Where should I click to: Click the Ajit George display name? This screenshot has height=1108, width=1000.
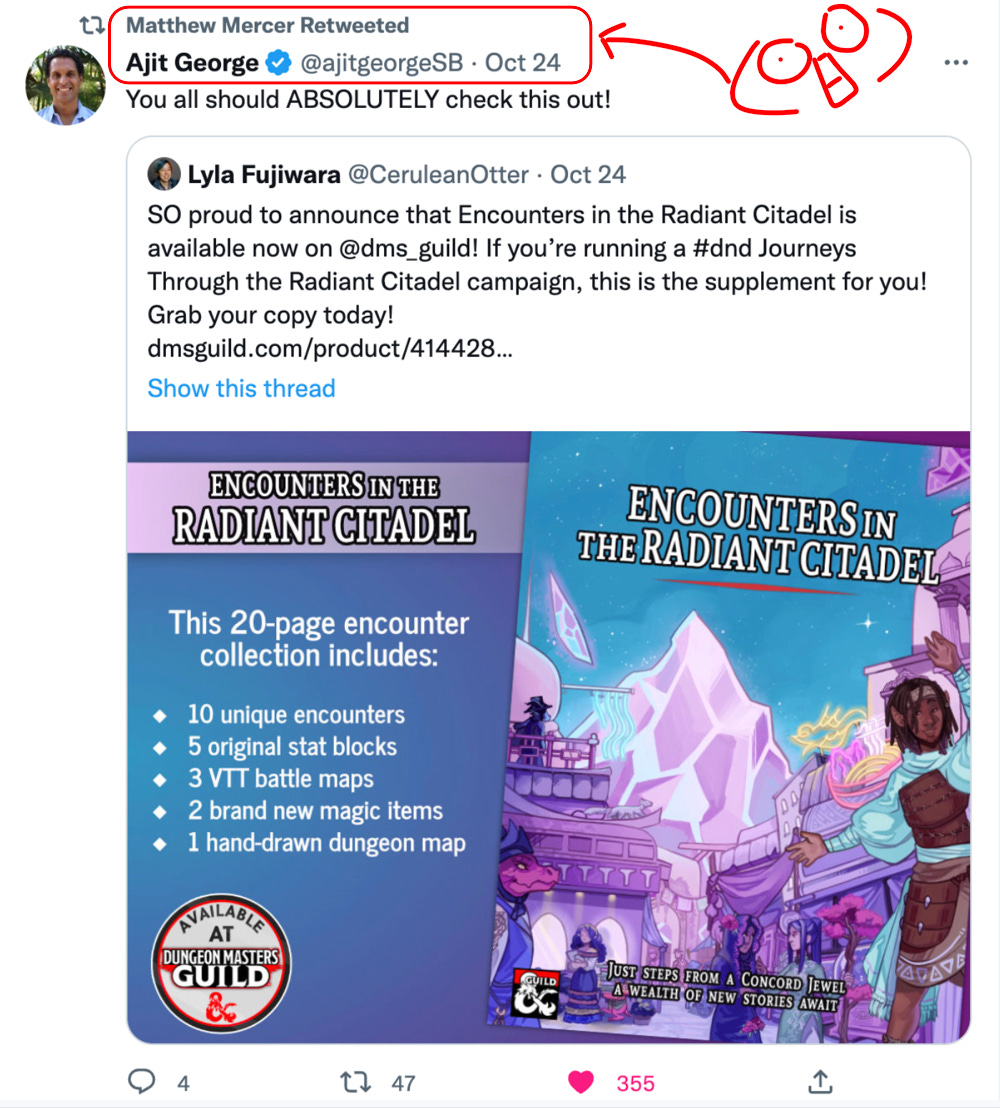pyautogui.click(x=192, y=63)
